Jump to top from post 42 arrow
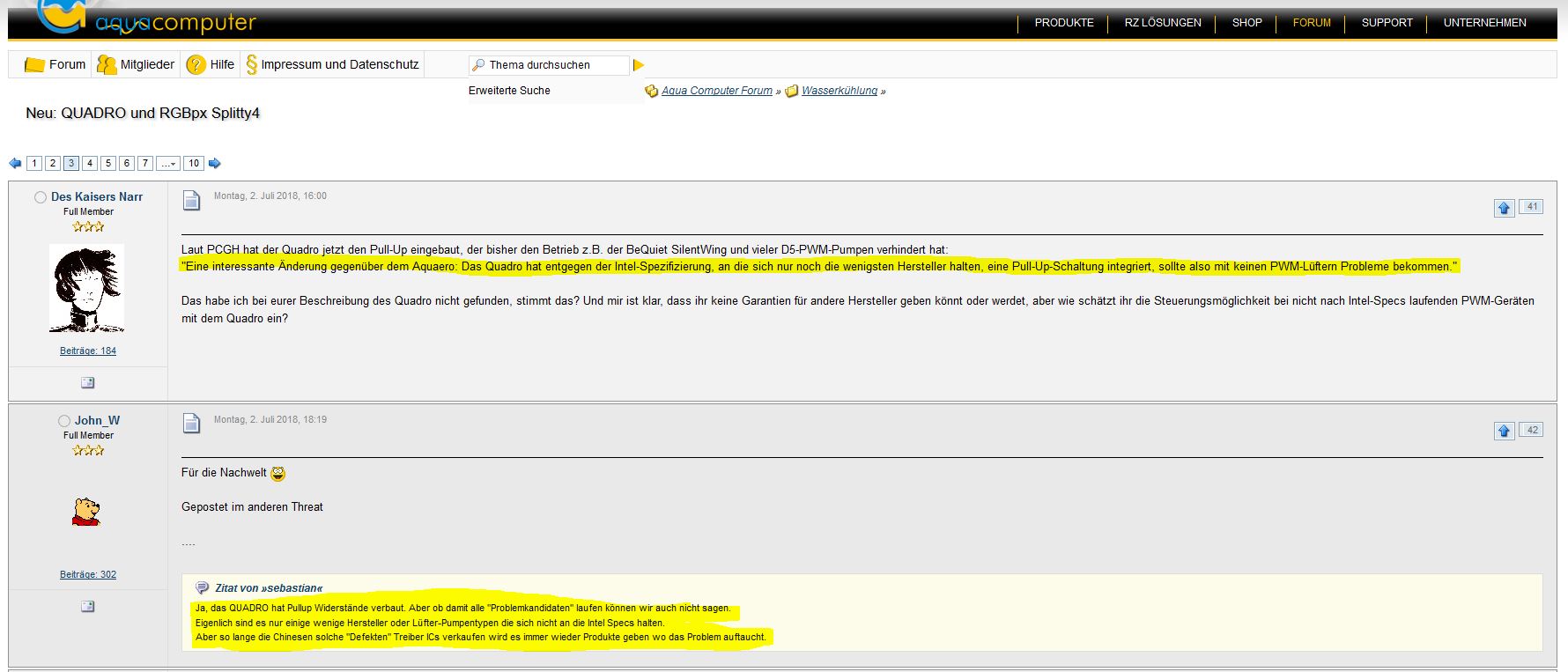This screenshot has height=672, width=1568. 1504,431
